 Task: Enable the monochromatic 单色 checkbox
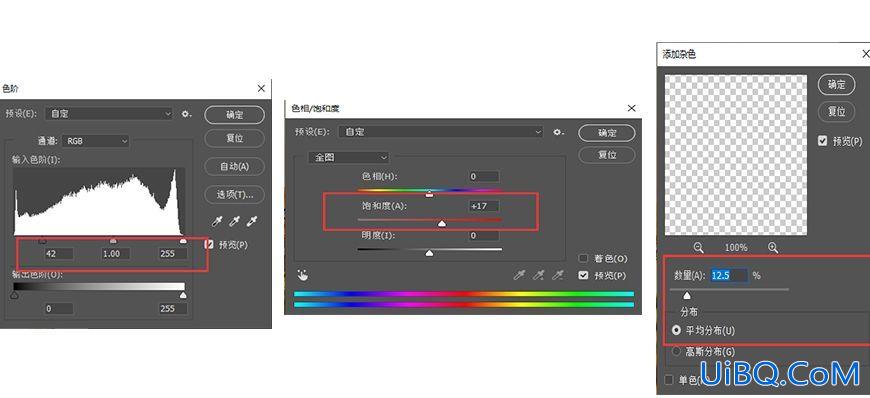[669, 380]
